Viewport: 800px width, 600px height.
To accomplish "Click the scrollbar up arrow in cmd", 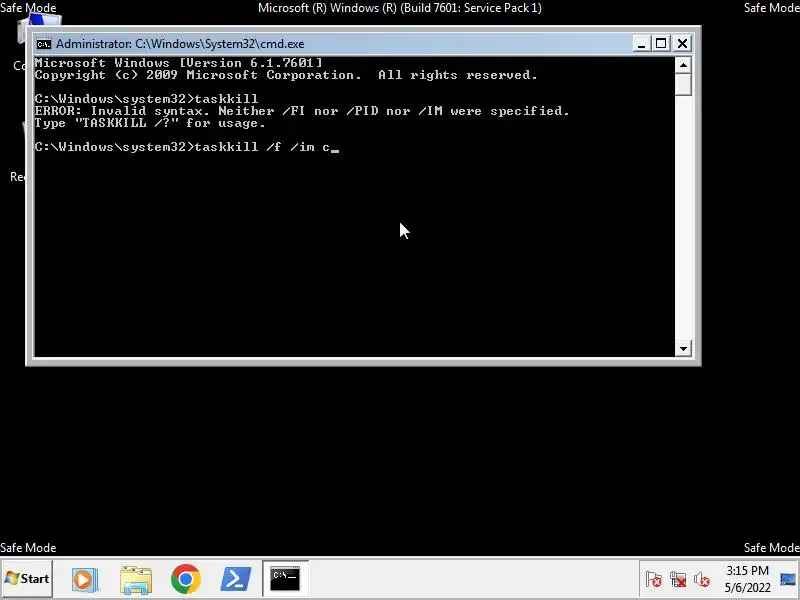I will pyautogui.click(x=683, y=65).
